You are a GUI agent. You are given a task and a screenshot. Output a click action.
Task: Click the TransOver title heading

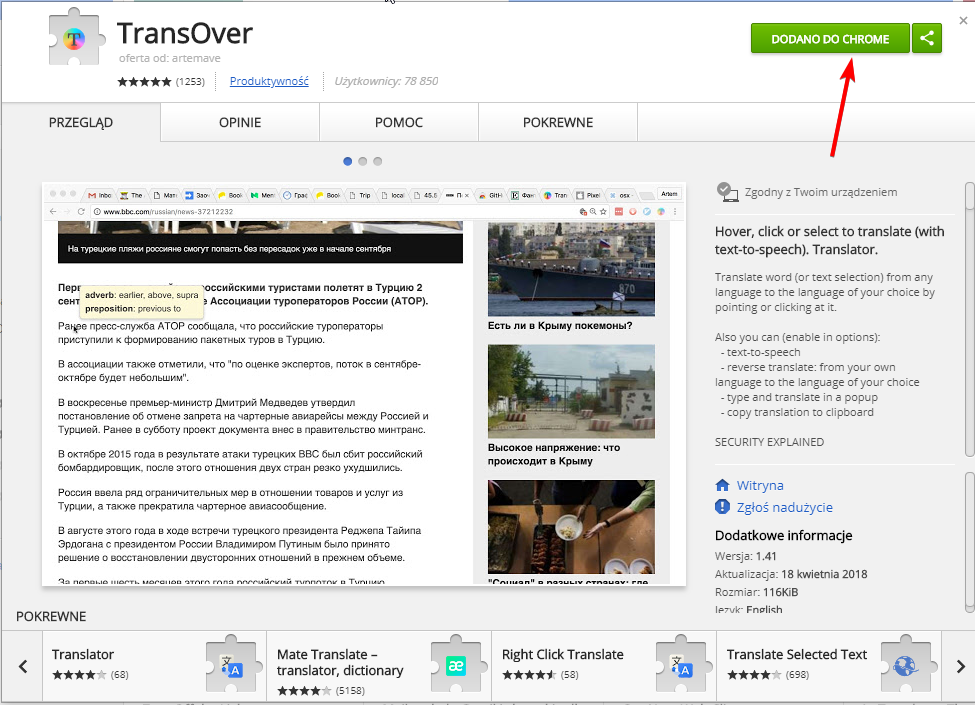185,33
